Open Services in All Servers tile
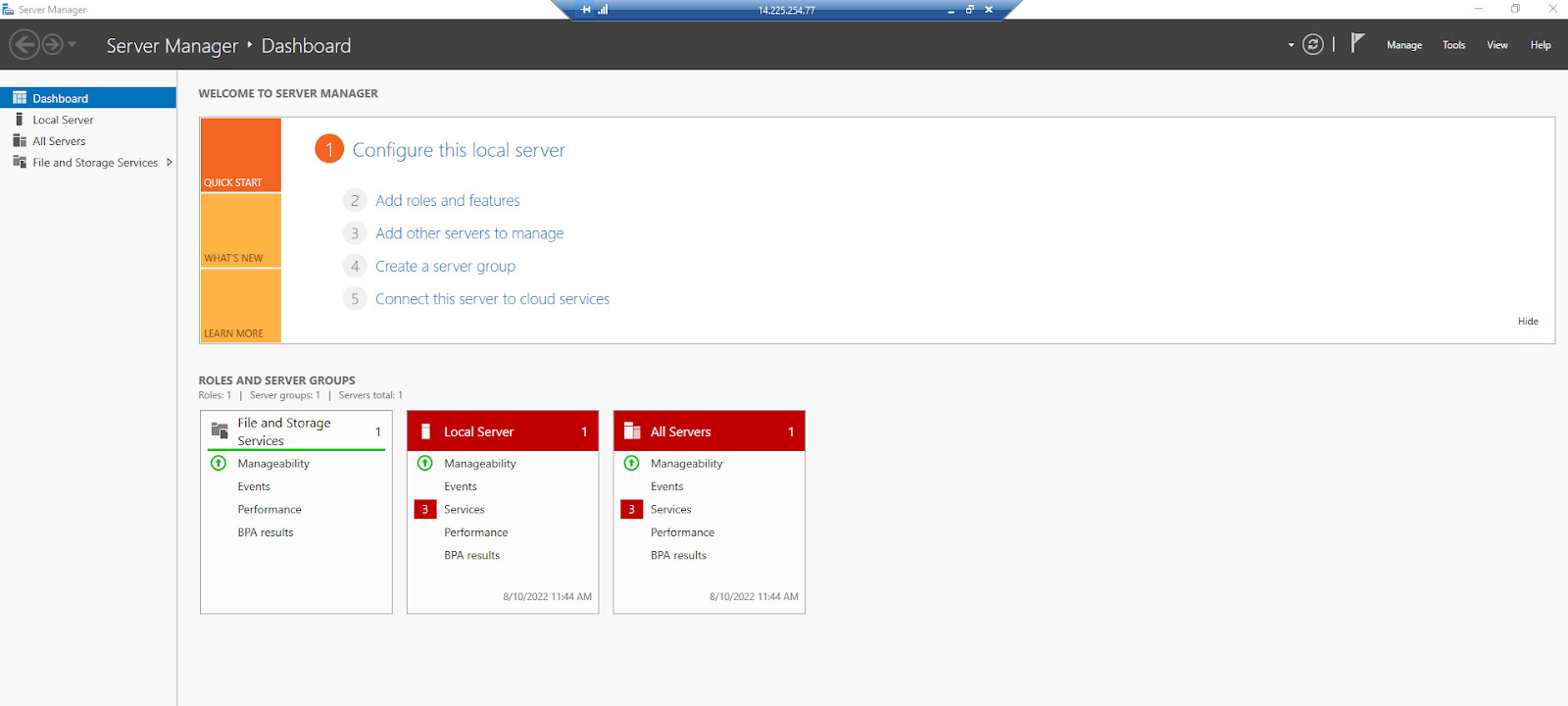Screen dimensions: 1568x706 [671, 510]
